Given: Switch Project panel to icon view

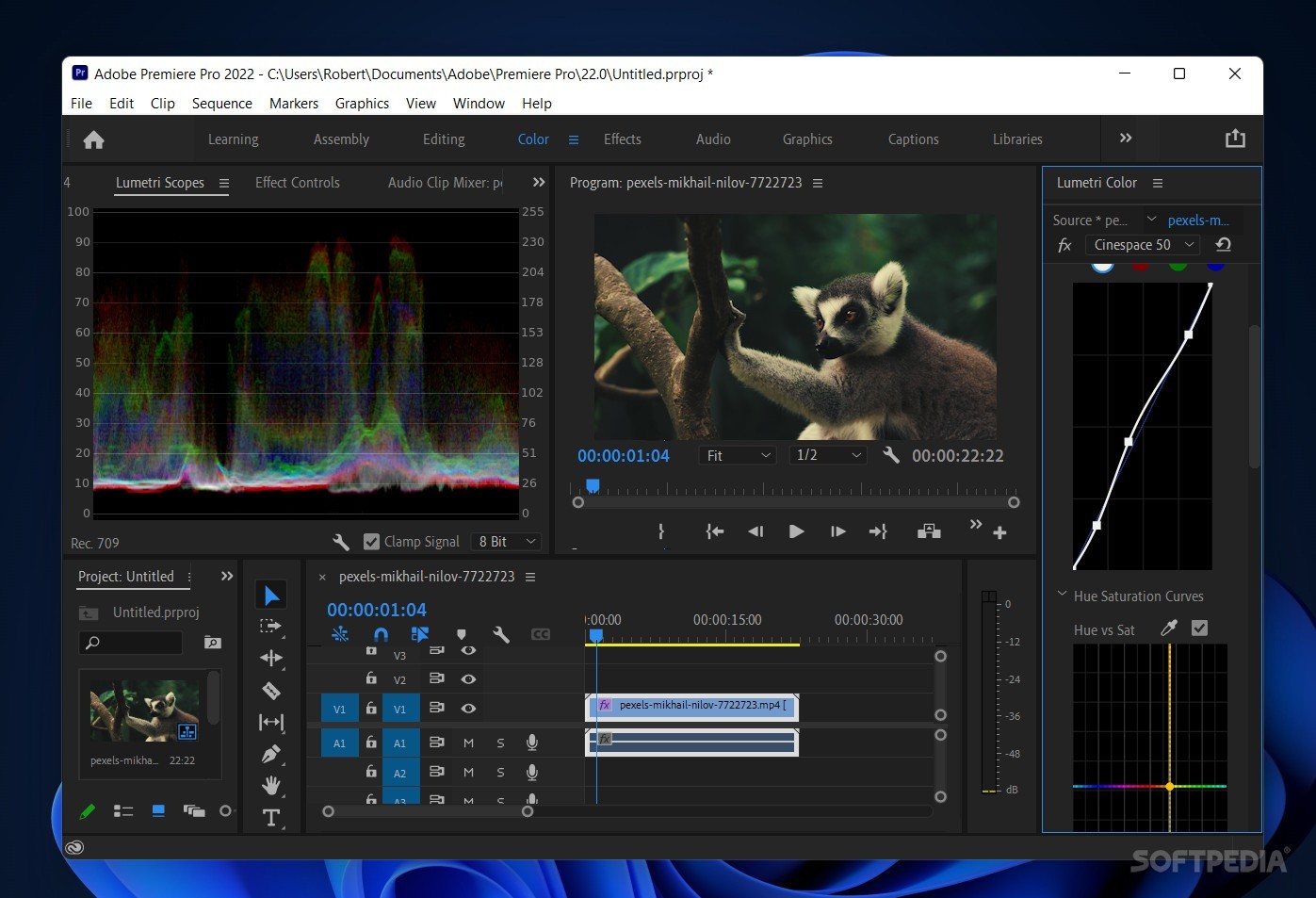Looking at the screenshot, I should tap(158, 810).
